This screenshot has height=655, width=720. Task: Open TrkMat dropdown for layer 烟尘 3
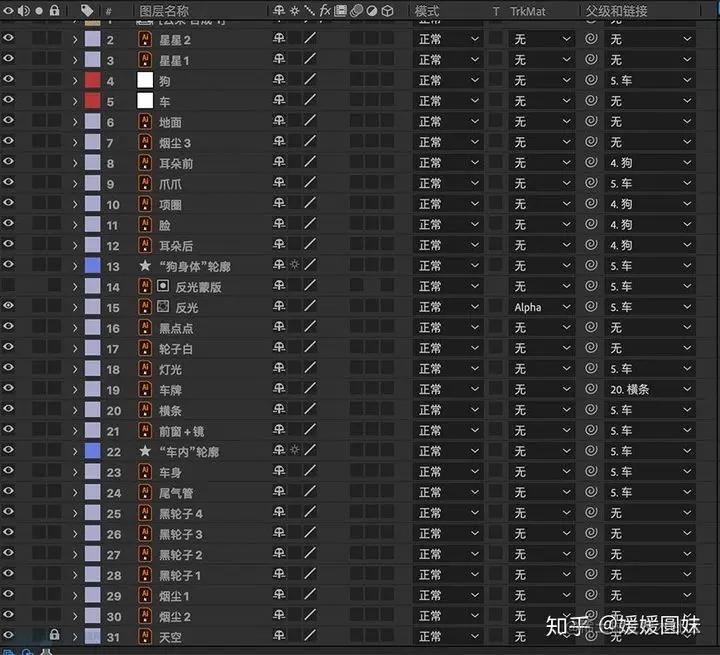pyautogui.click(x=541, y=142)
